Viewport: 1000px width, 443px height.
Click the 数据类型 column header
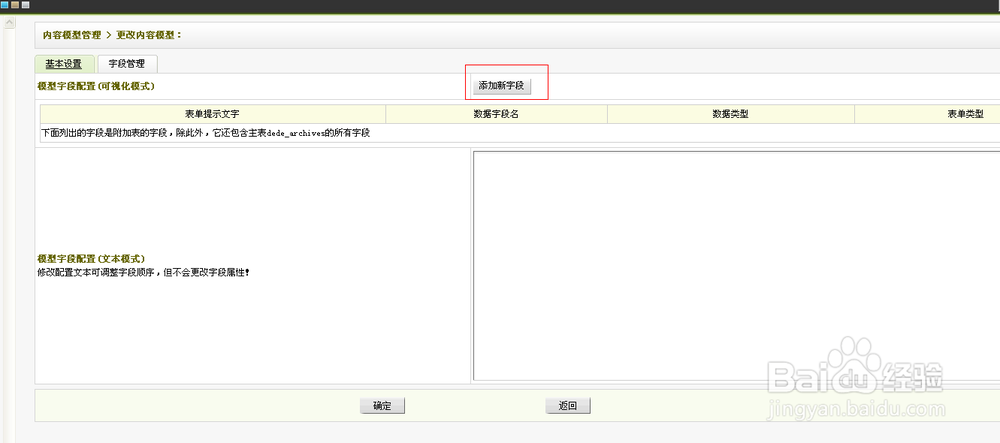tap(730, 114)
